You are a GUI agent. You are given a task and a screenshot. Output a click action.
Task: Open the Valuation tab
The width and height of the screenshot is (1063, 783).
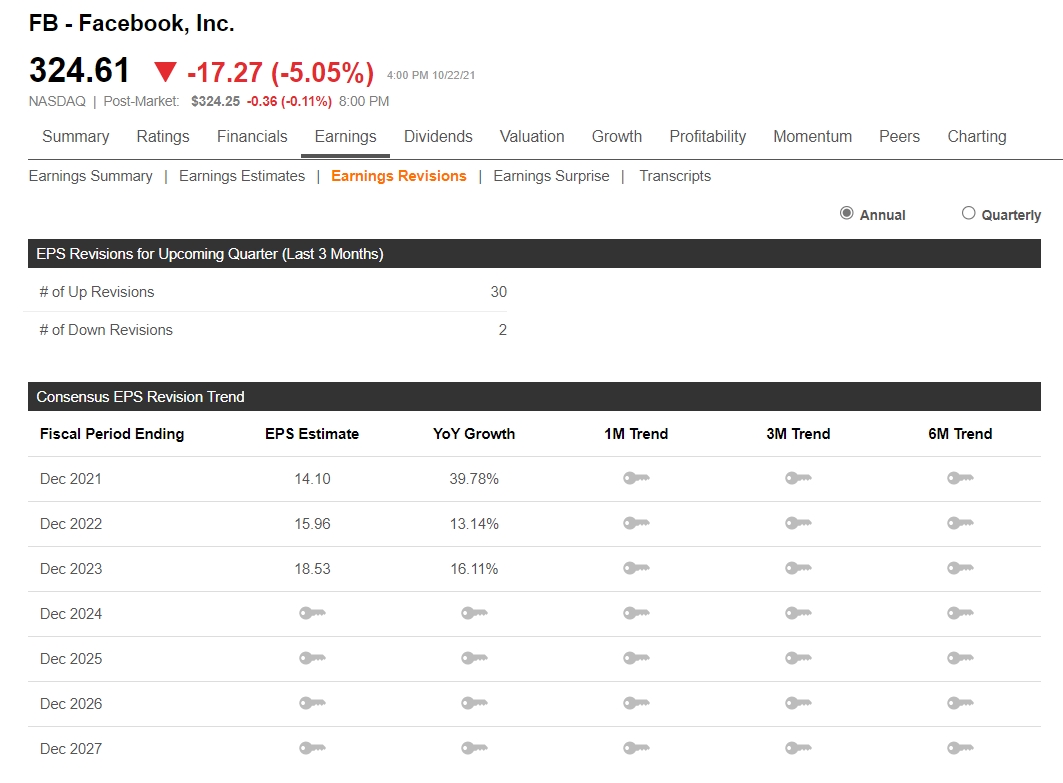click(x=532, y=136)
